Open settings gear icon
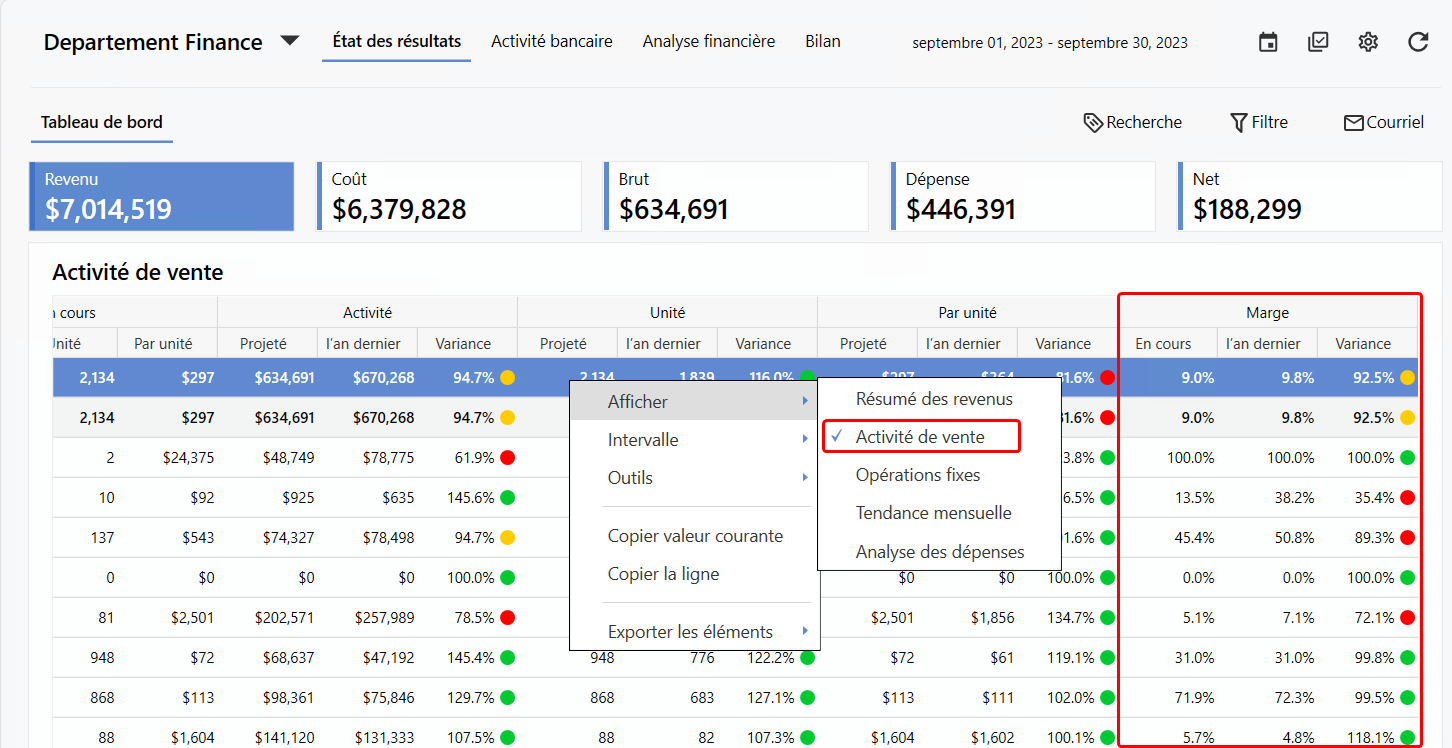1452x748 pixels. click(x=1368, y=42)
